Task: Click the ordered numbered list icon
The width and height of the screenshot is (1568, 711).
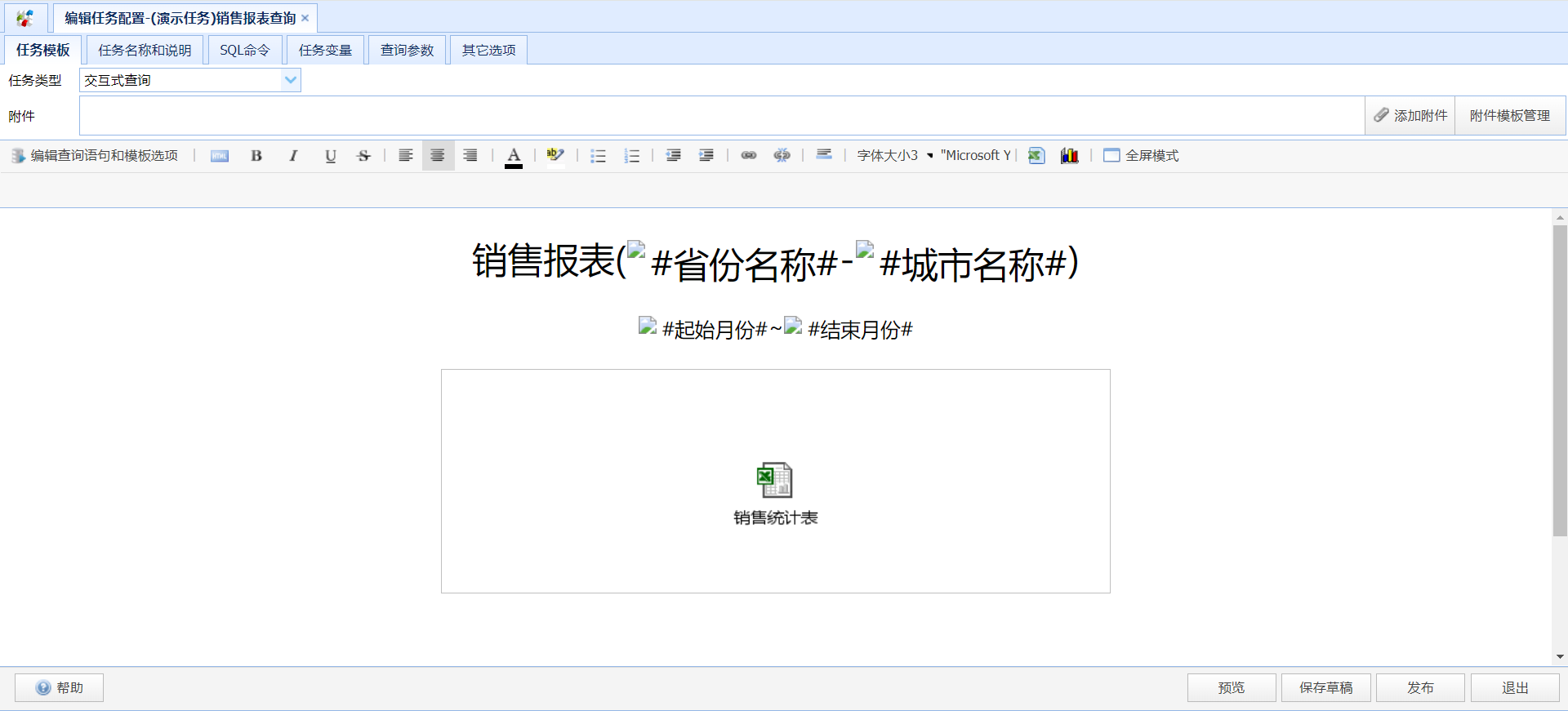Action: [631, 155]
